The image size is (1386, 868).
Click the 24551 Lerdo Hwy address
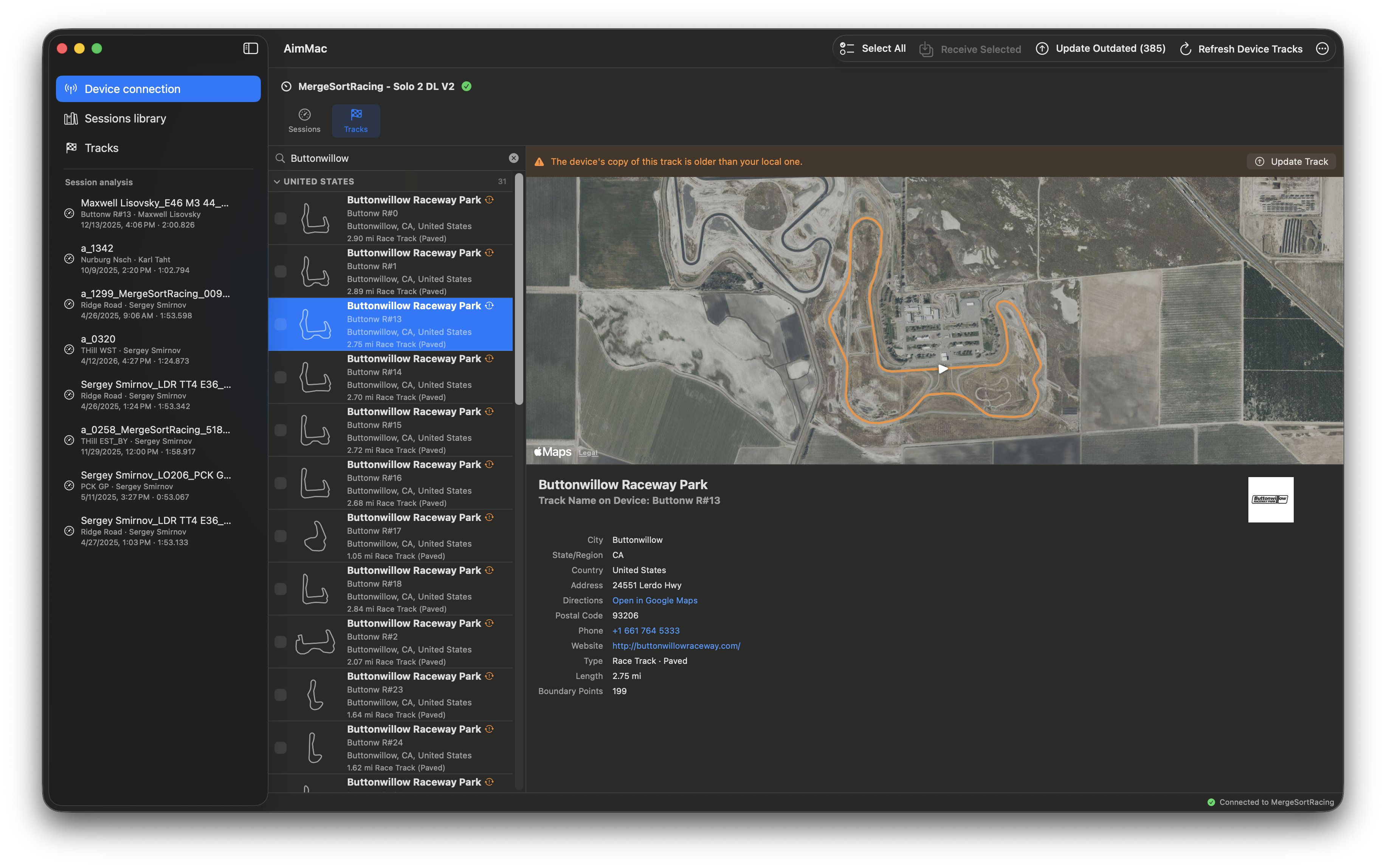point(646,585)
